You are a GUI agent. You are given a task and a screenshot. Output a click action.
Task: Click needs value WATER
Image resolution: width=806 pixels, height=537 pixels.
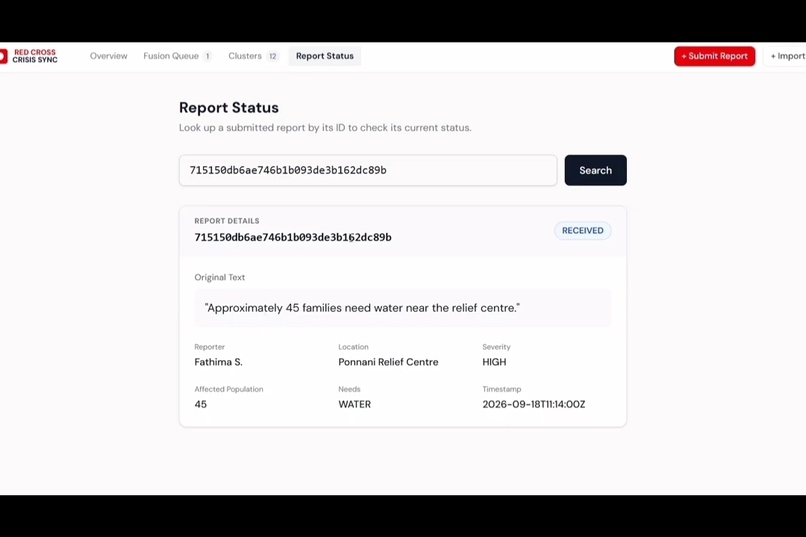(x=355, y=404)
